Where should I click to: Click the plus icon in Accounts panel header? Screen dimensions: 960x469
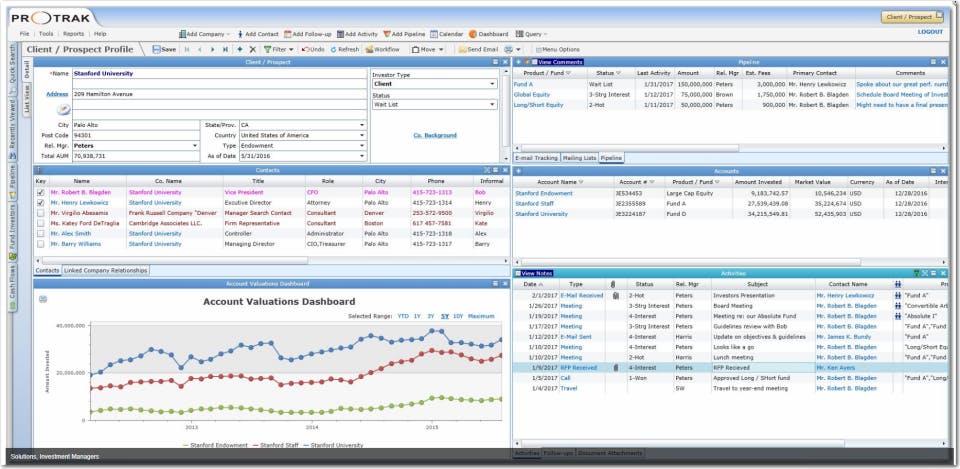[518, 171]
